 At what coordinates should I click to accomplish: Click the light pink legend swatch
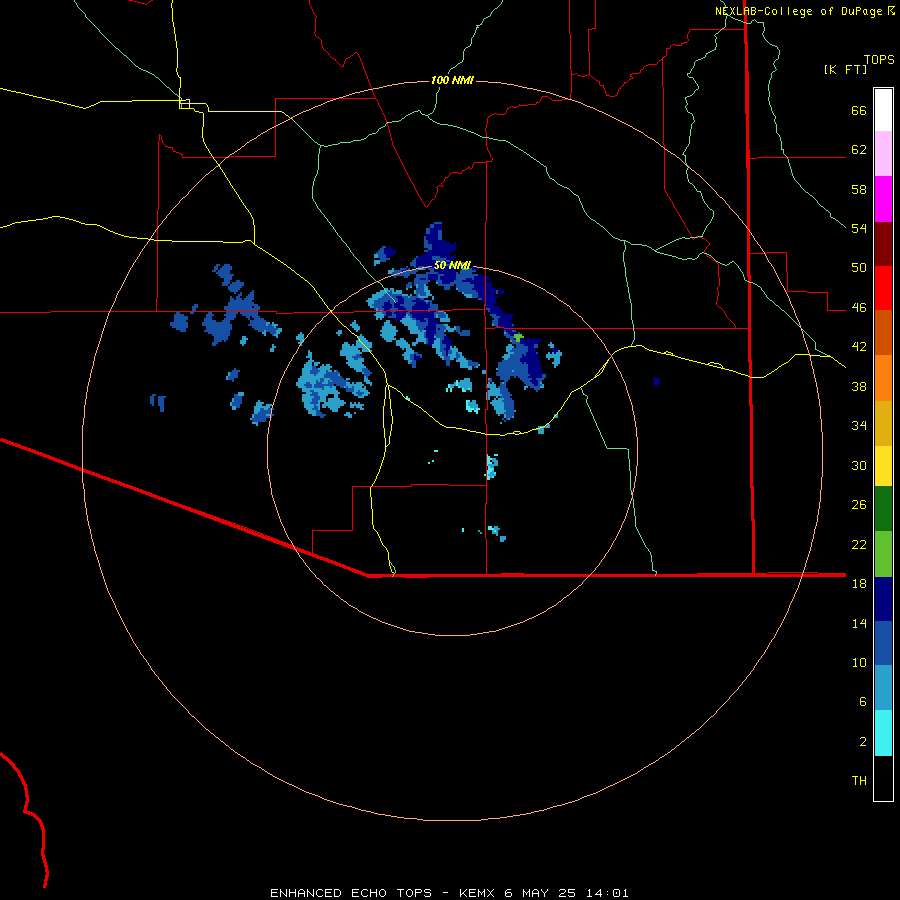(883, 154)
